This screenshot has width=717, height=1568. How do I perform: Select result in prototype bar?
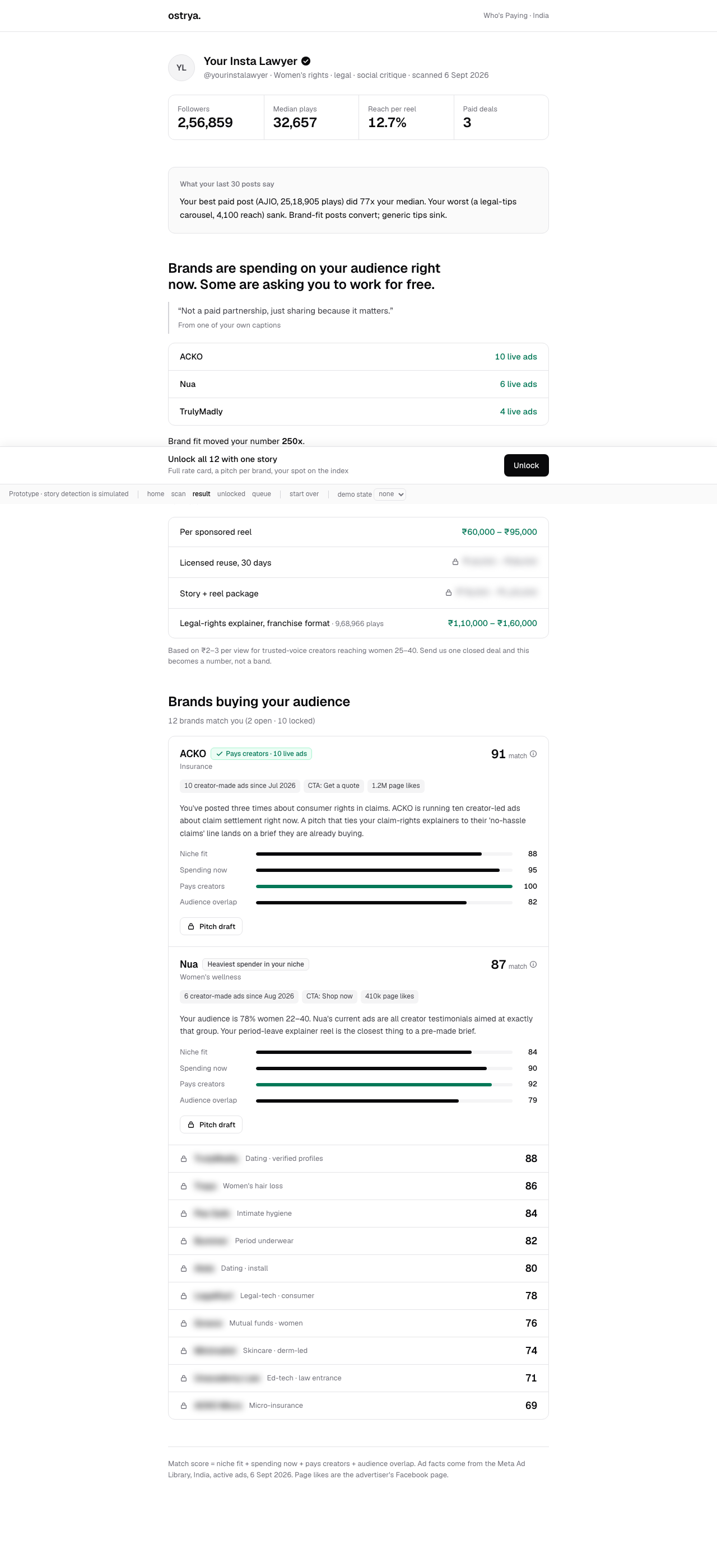click(x=202, y=494)
